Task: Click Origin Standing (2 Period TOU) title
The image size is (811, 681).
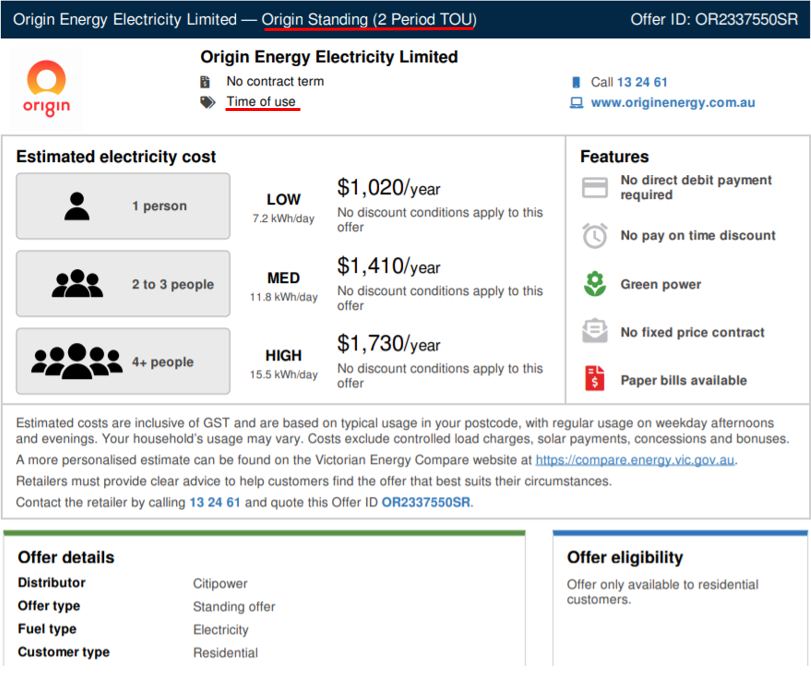Action: 369,20
